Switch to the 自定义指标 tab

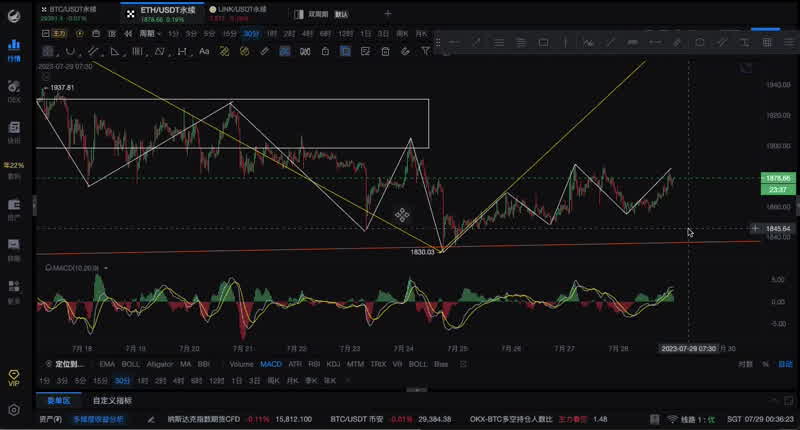point(110,399)
